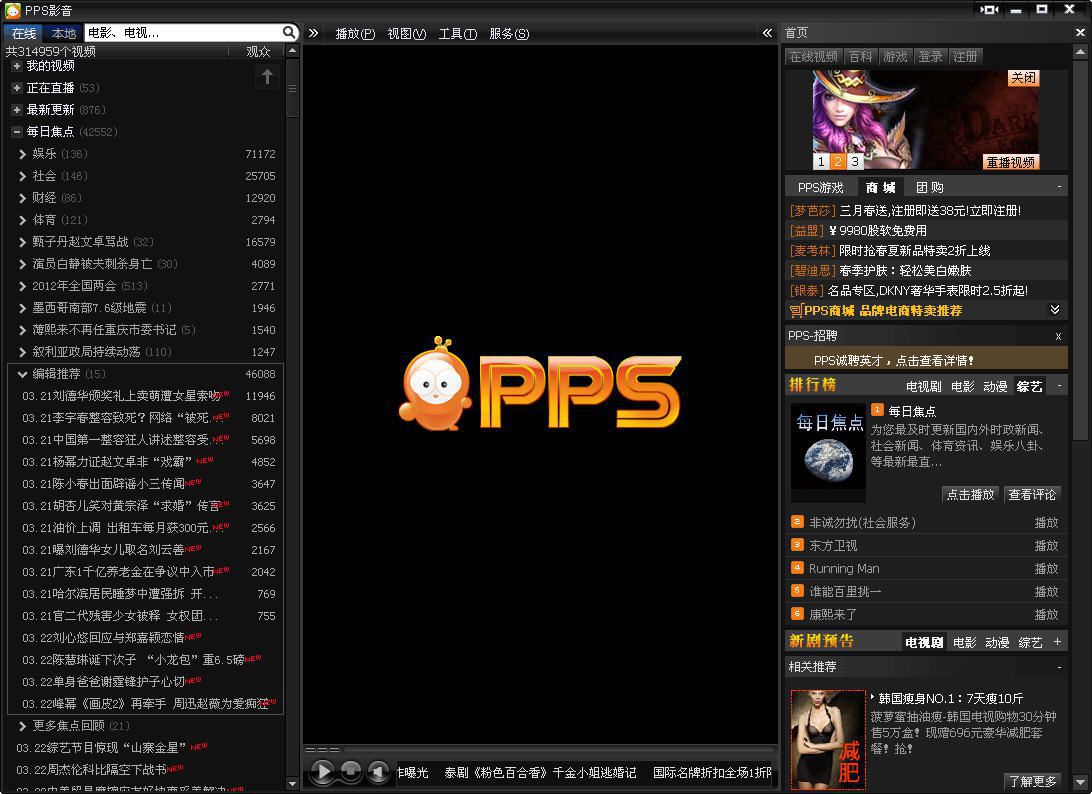This screenshot has height=794, width=1092.
Task: Expand 最新更新 tree node
Action: point(17,110)
